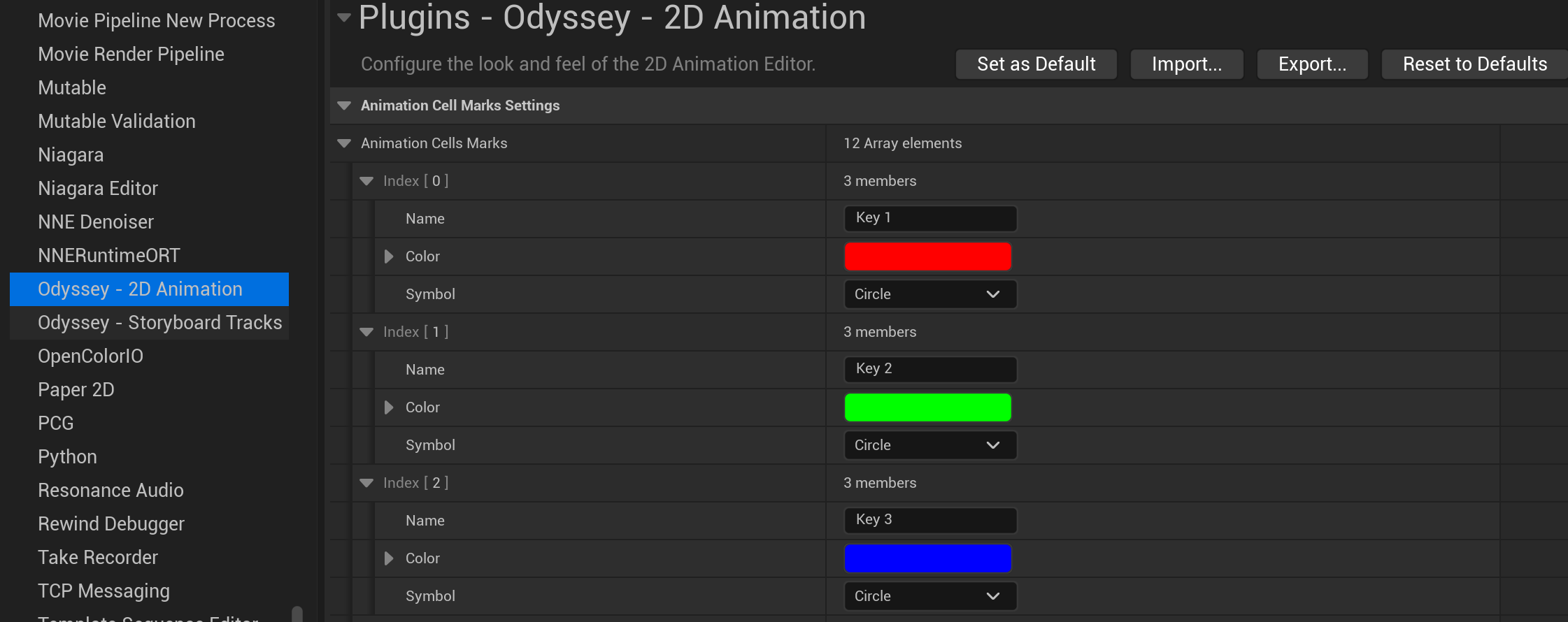The image size is (1568, 622).
Task: Open OpenColorIO settings
Action: point(91,356)
